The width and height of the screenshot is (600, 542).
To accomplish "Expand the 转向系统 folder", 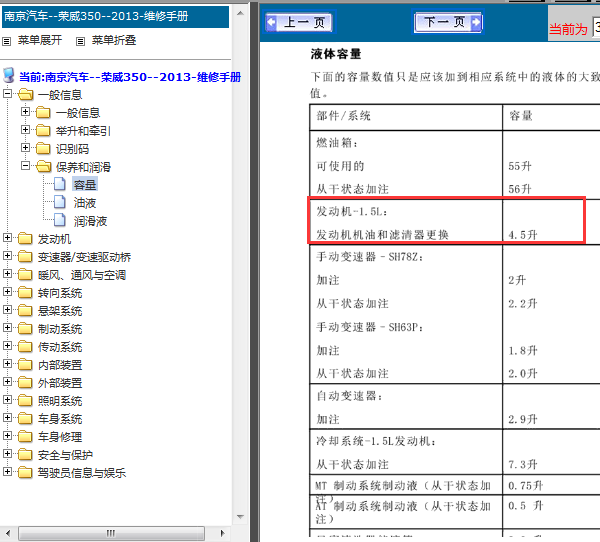I will [7, 292].
